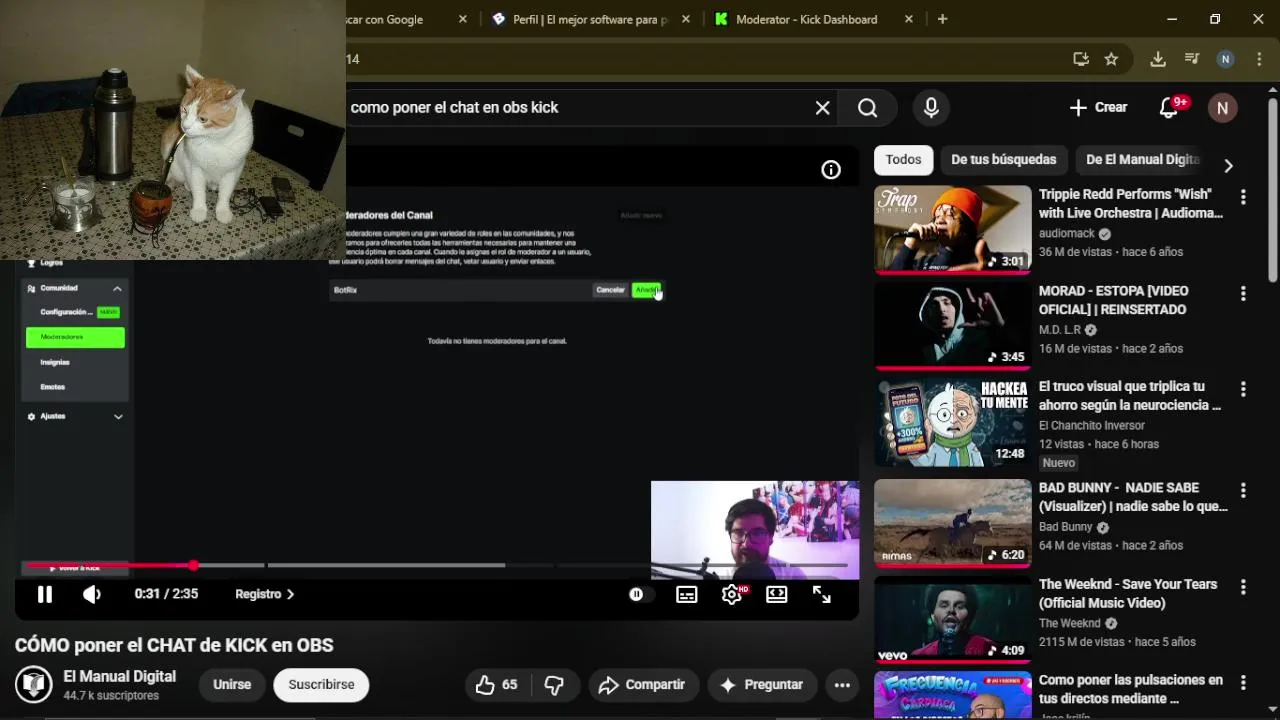Click the Preguntar button
Viewport: 1280px width, 720px height.
point(762,685)
